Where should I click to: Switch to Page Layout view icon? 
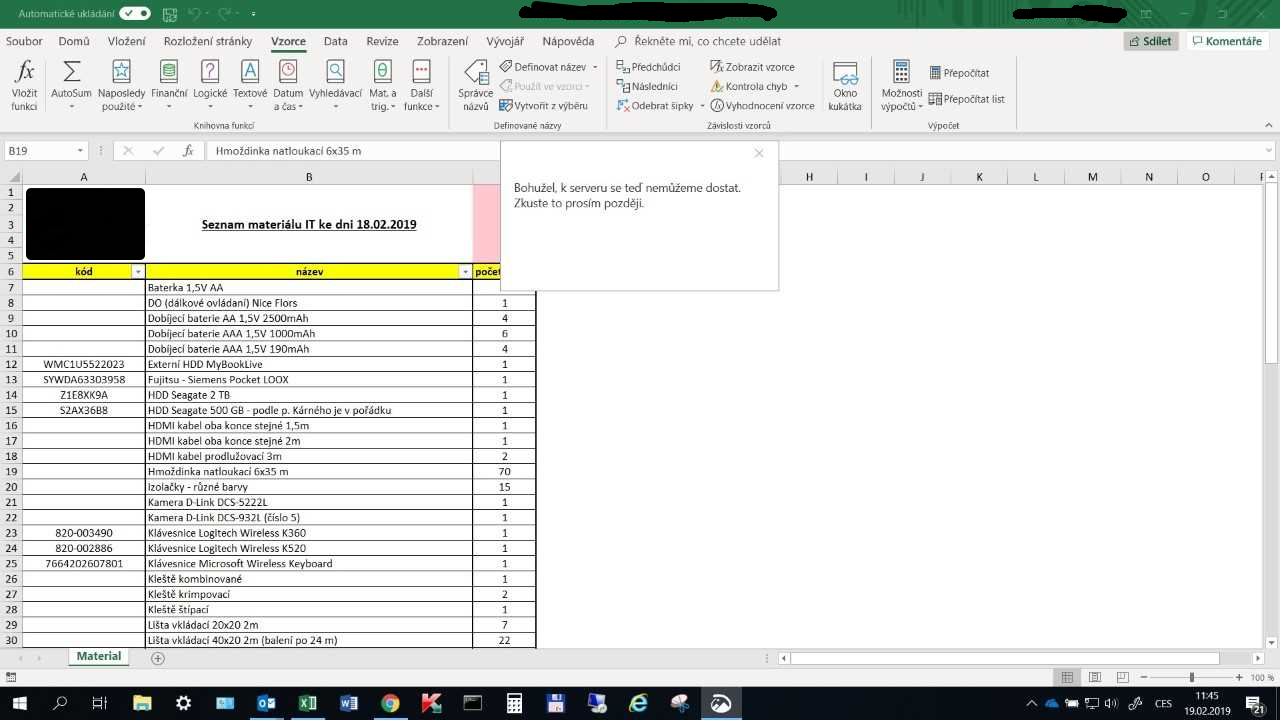tap(1095, 677)
